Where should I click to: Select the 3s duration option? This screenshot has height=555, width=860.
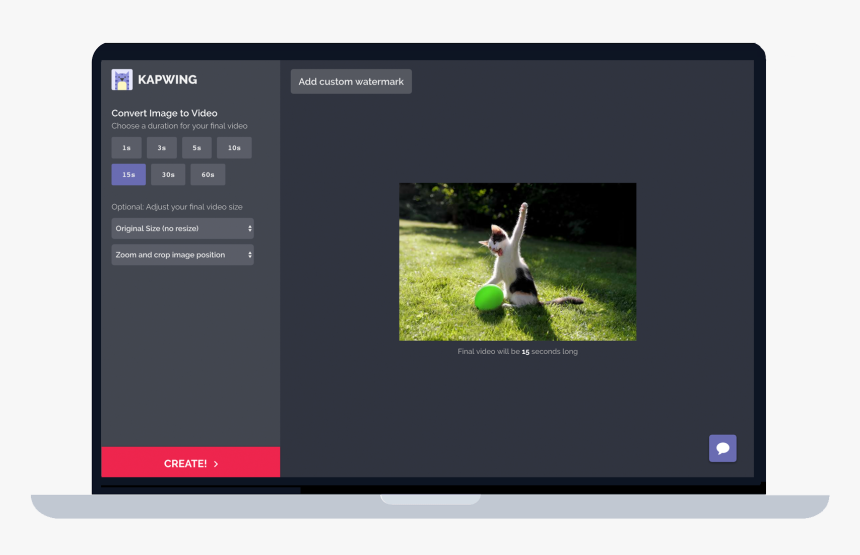click(162, 148)
